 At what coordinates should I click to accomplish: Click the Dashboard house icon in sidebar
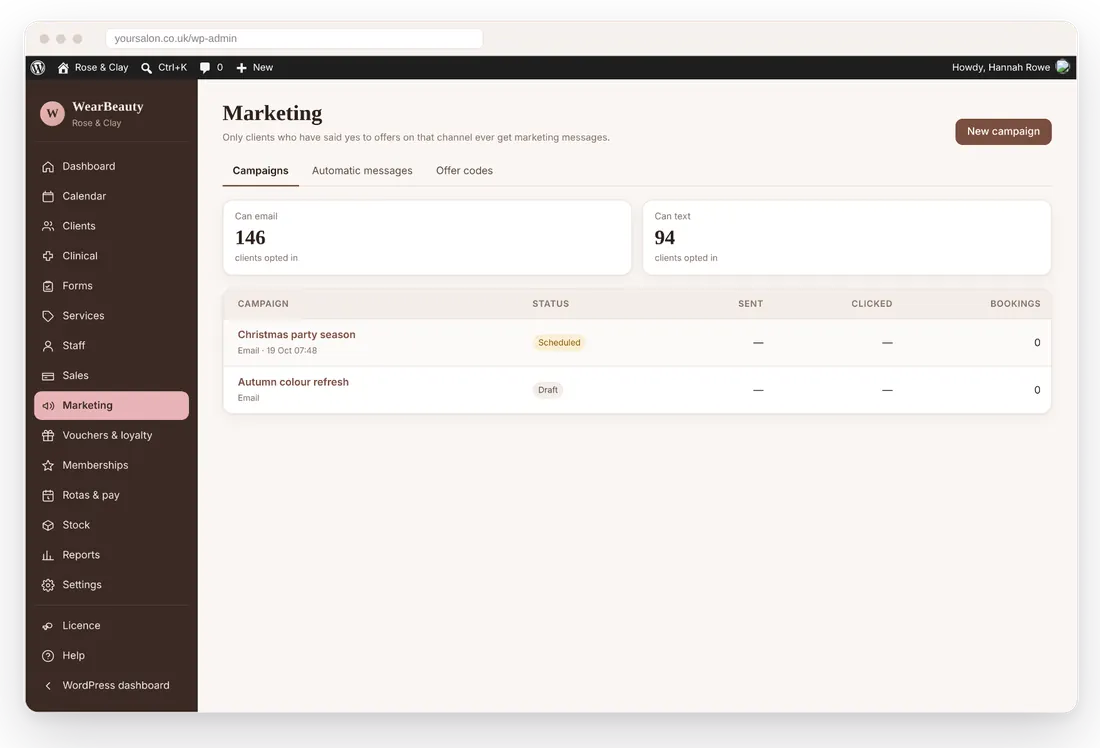click(x=48, y=166)
